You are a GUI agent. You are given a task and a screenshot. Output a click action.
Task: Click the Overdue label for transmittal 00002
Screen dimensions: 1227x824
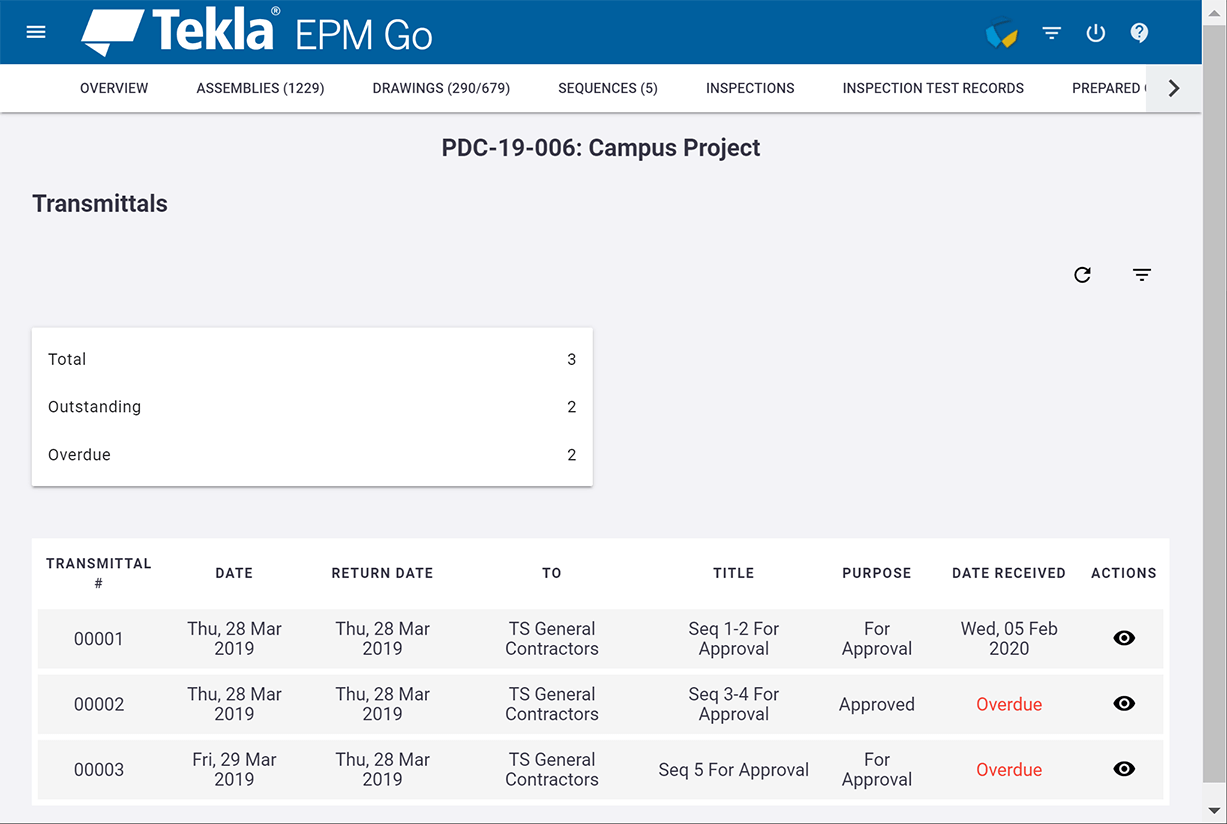[x=1008, y=703]
